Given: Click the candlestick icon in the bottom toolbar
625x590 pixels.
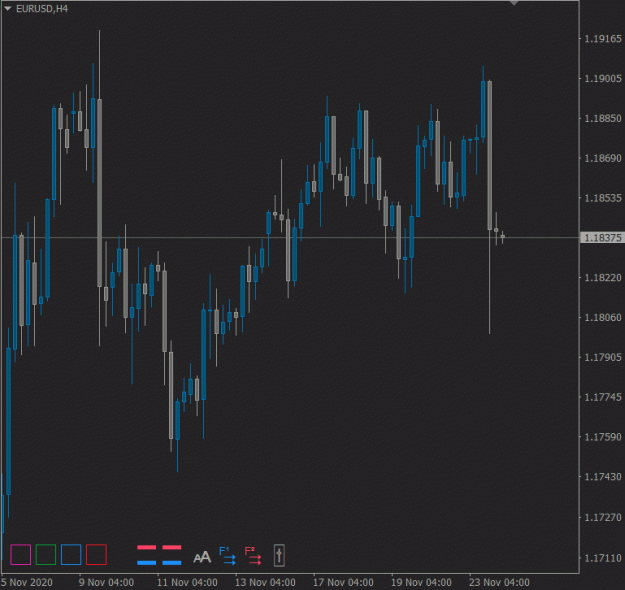Looking at the screenshot, I should click(279, 555).
